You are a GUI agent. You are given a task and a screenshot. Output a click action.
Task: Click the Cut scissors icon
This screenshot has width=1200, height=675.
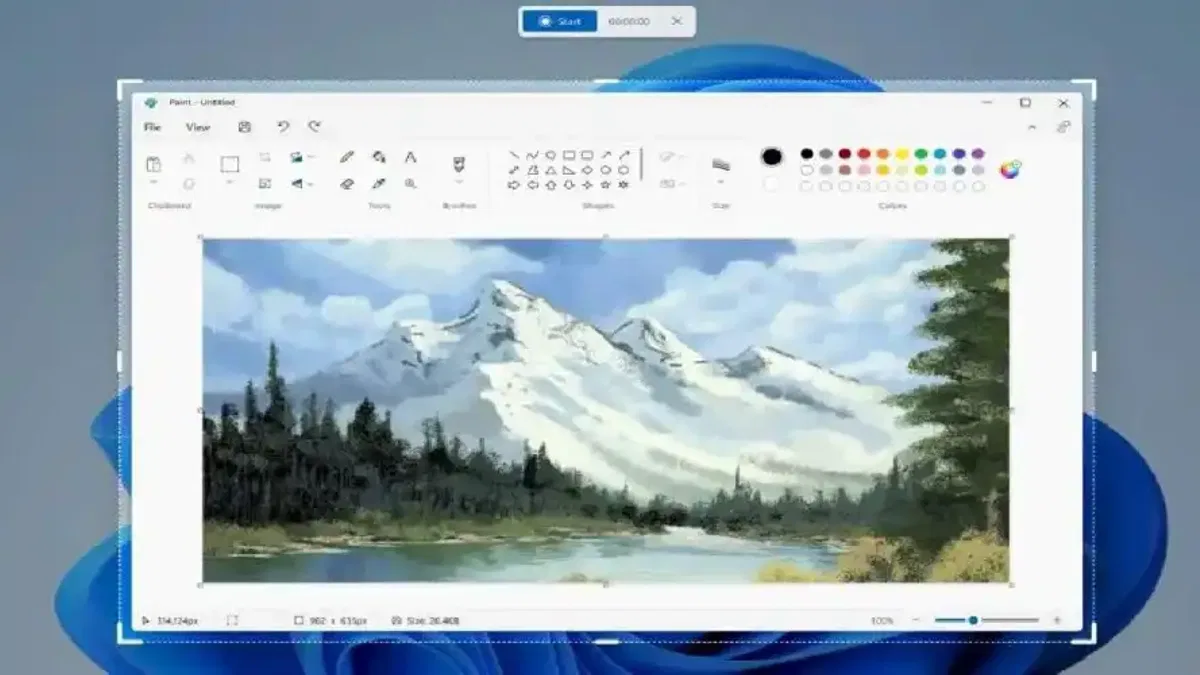tap(188, 158)
